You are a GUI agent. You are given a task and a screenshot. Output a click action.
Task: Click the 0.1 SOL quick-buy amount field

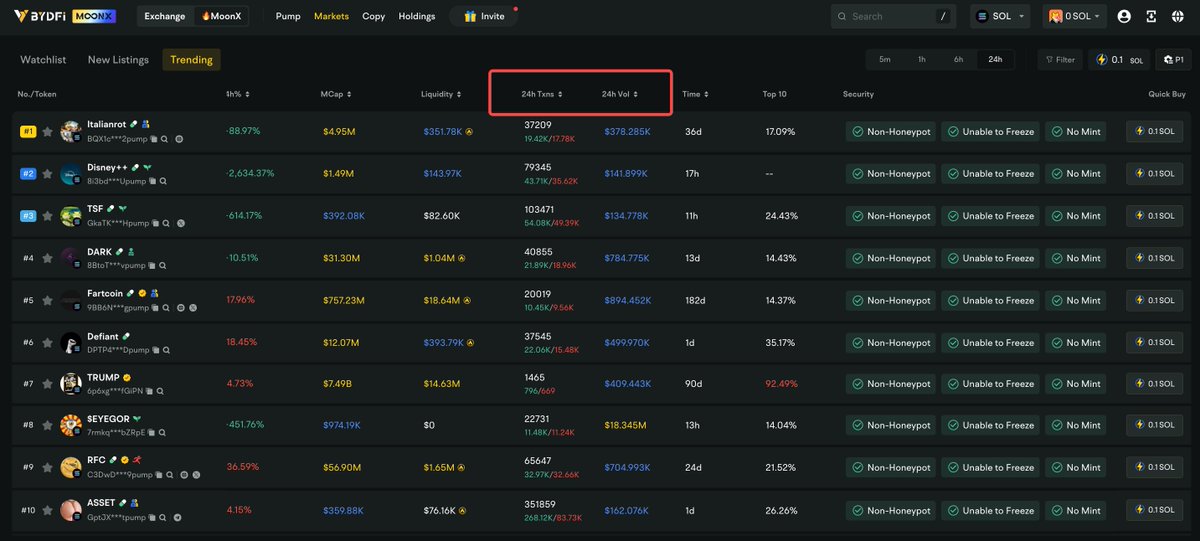coord(1120,60)
